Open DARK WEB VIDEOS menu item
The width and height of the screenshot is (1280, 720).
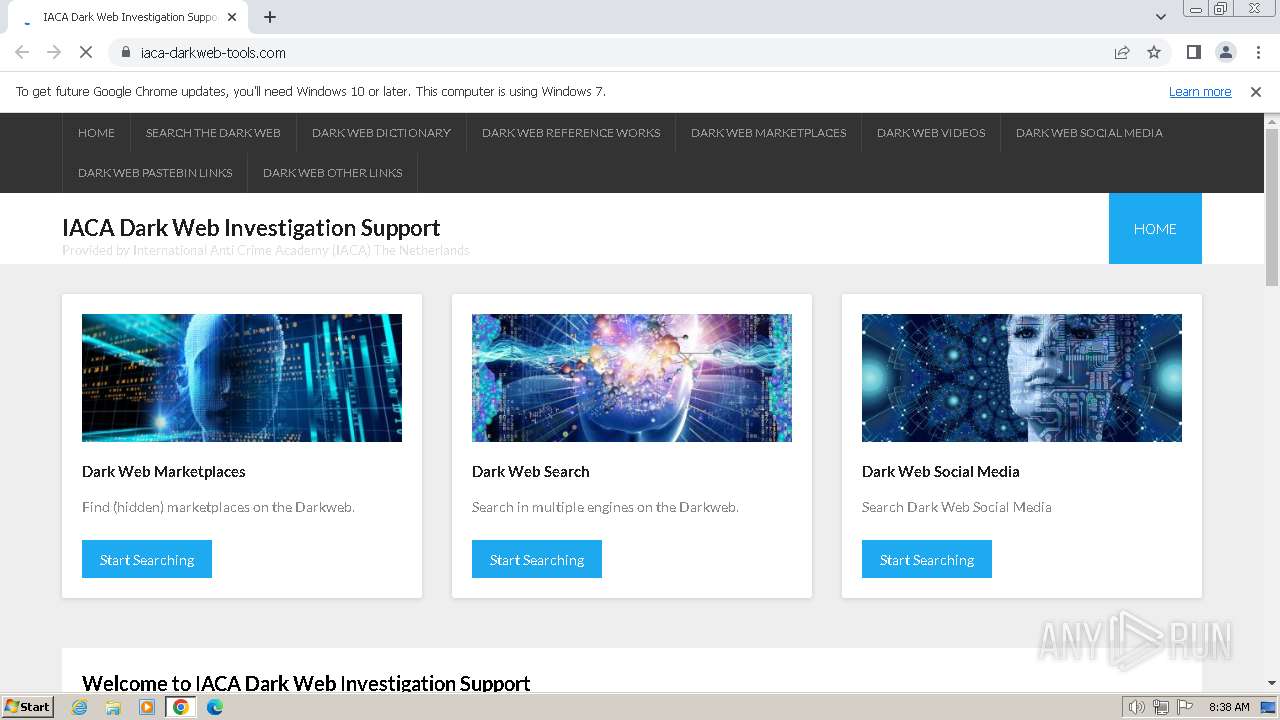tap(931, 133)
